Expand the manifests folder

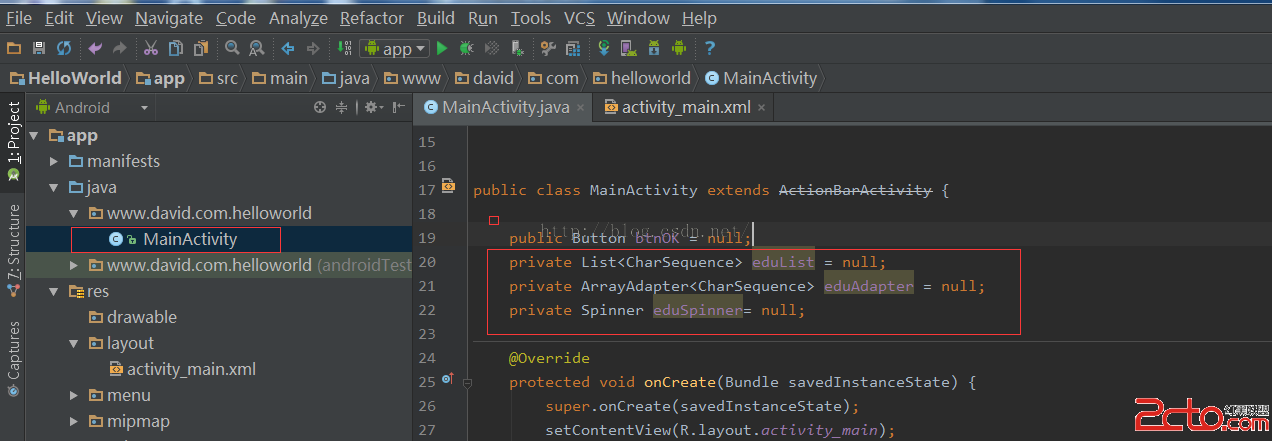point(55,161)
